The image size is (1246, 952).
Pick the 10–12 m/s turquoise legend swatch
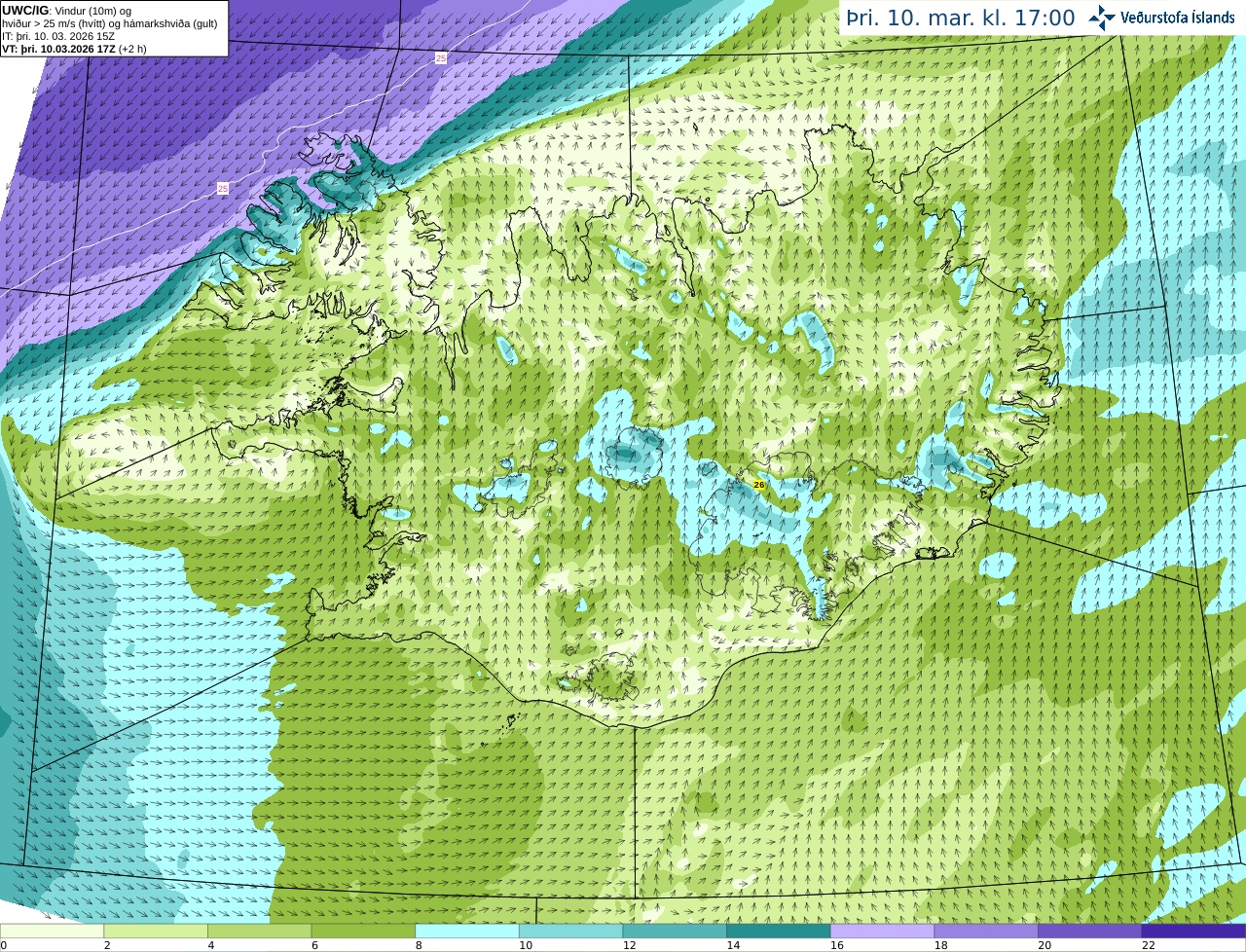[571, 932]
